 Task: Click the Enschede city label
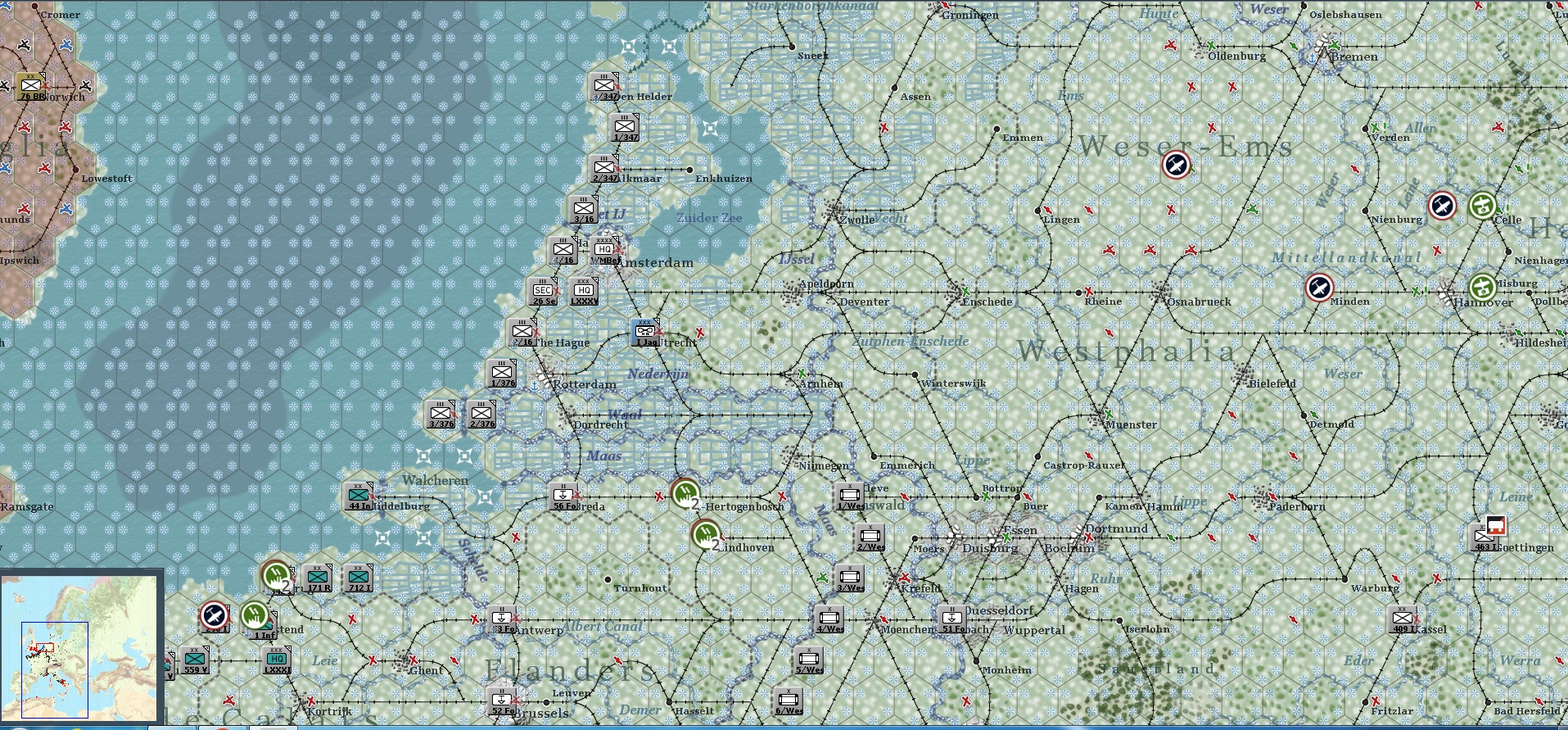(987, 302)
